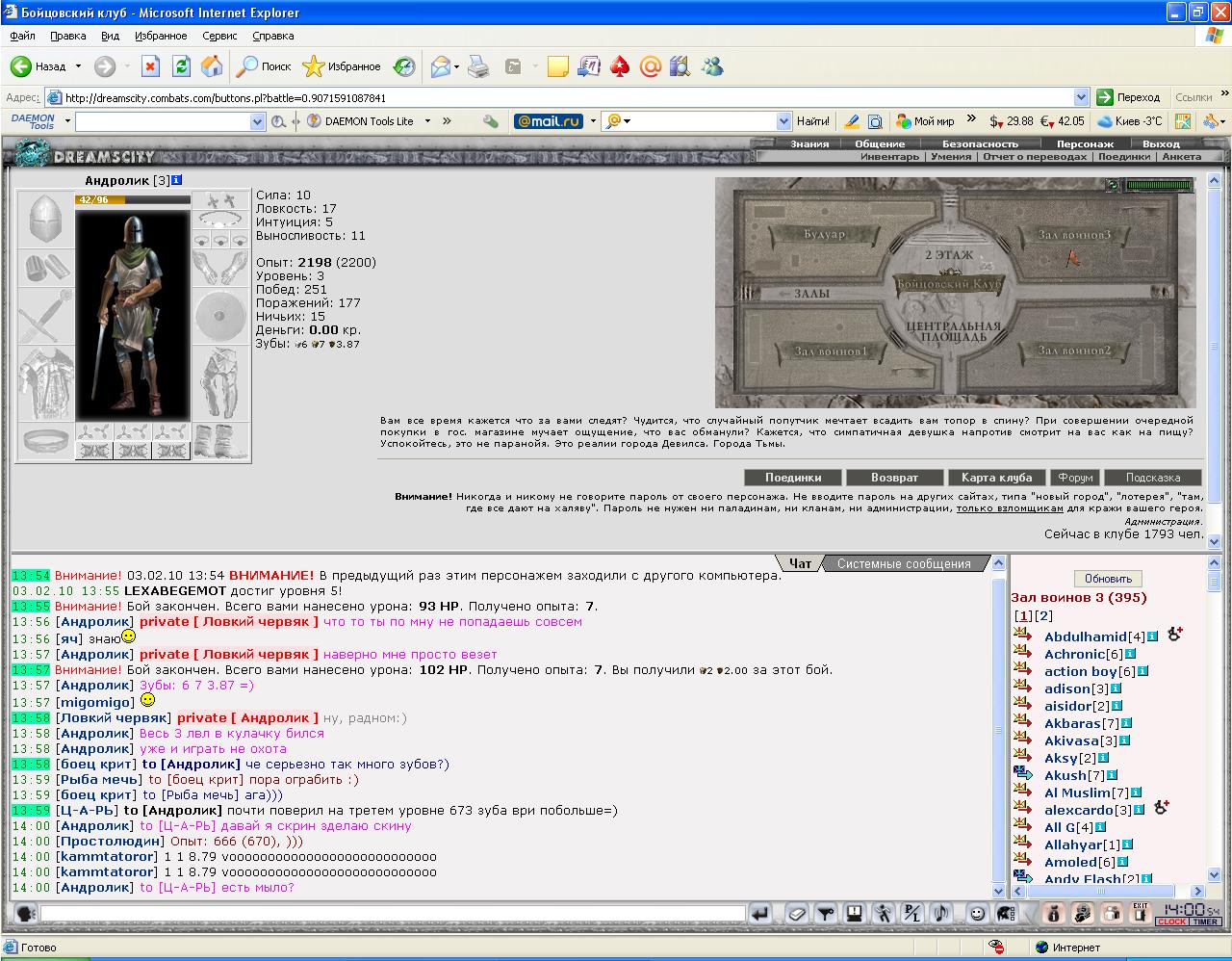The image size is (1232, 961).
Task: Open the Сервис menu
Action: 219,36
